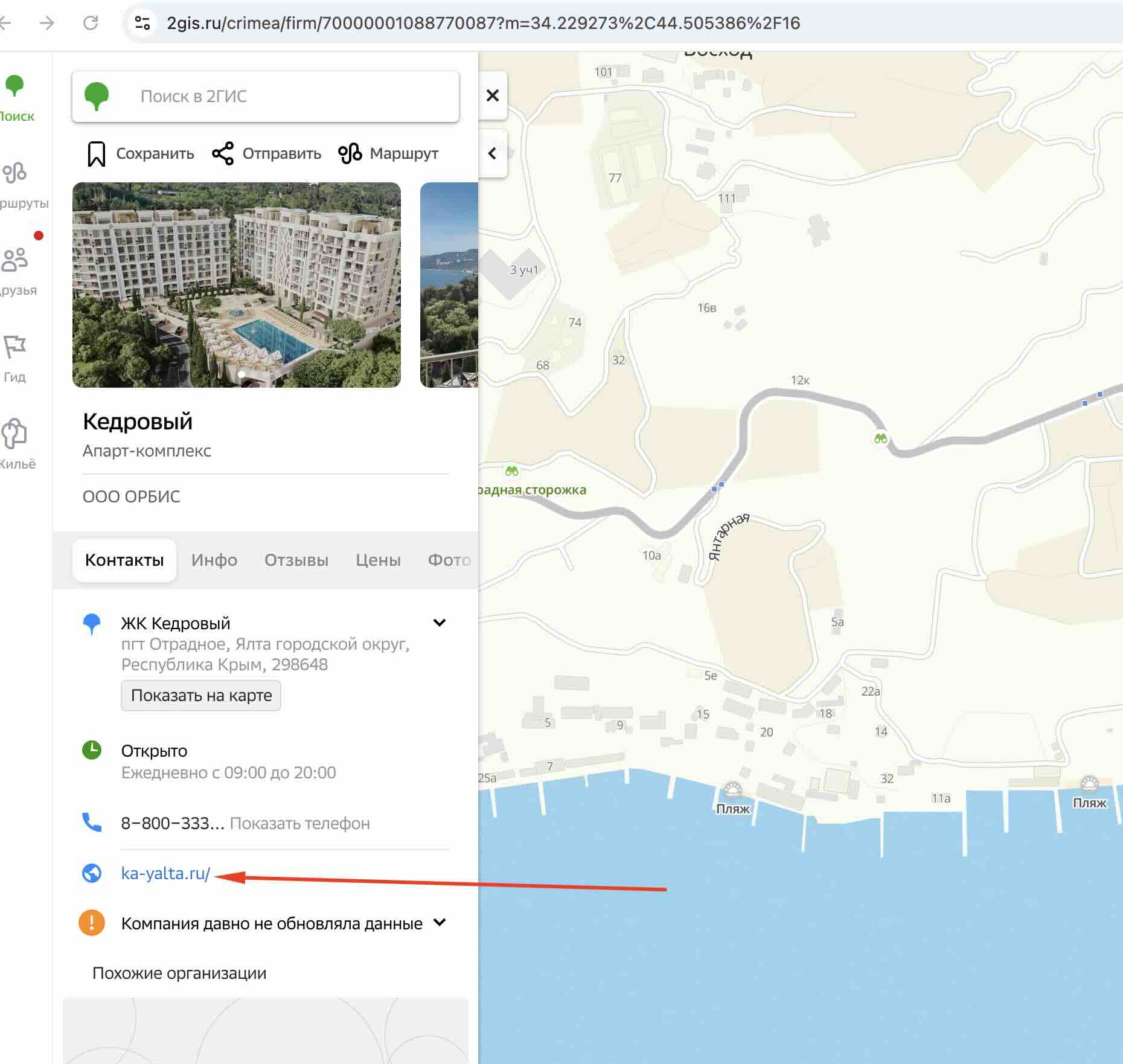Close the organization card with X
This screenshot has height=1064, width=1123.
(492, 95)
